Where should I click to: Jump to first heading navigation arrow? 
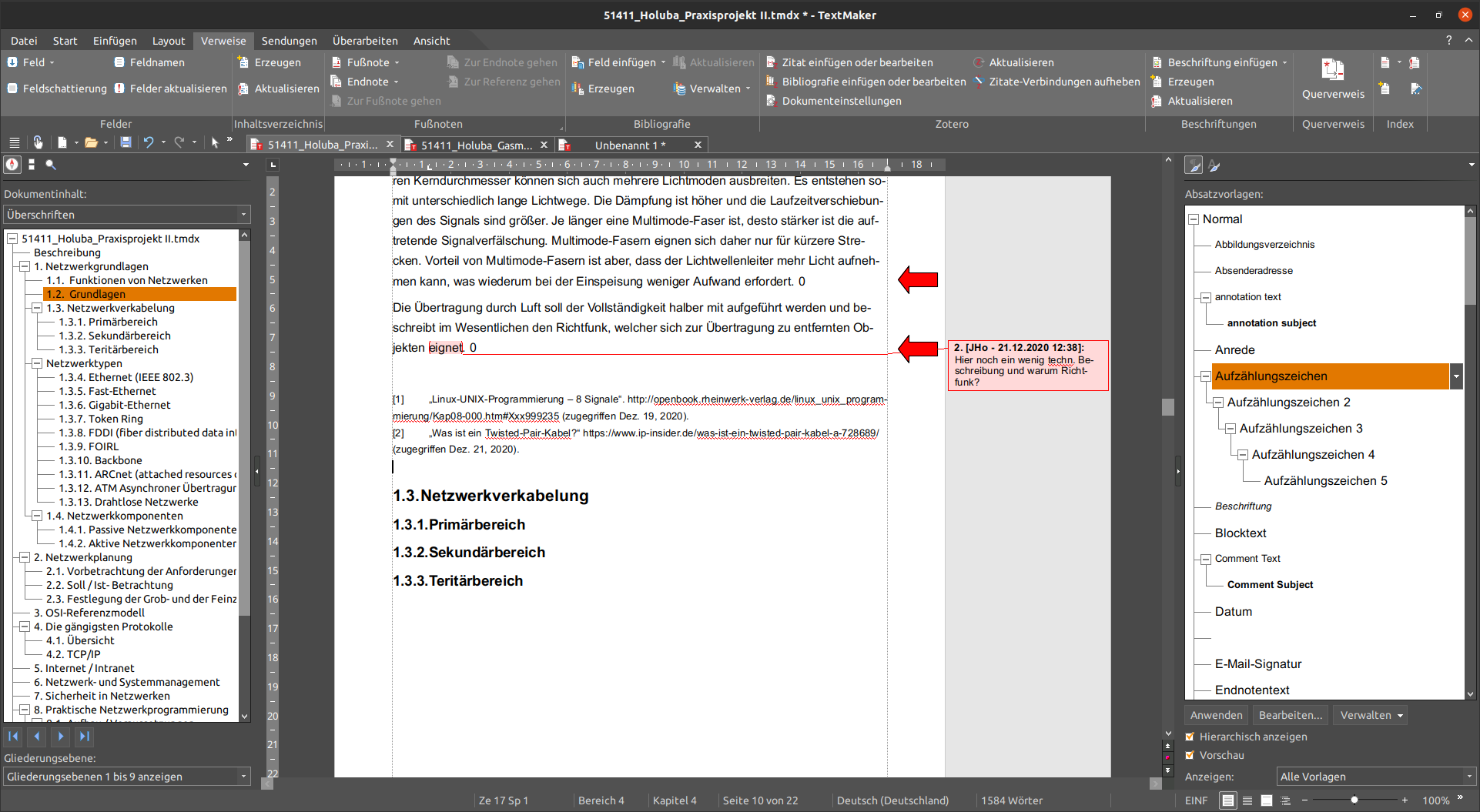click(14, 736)
